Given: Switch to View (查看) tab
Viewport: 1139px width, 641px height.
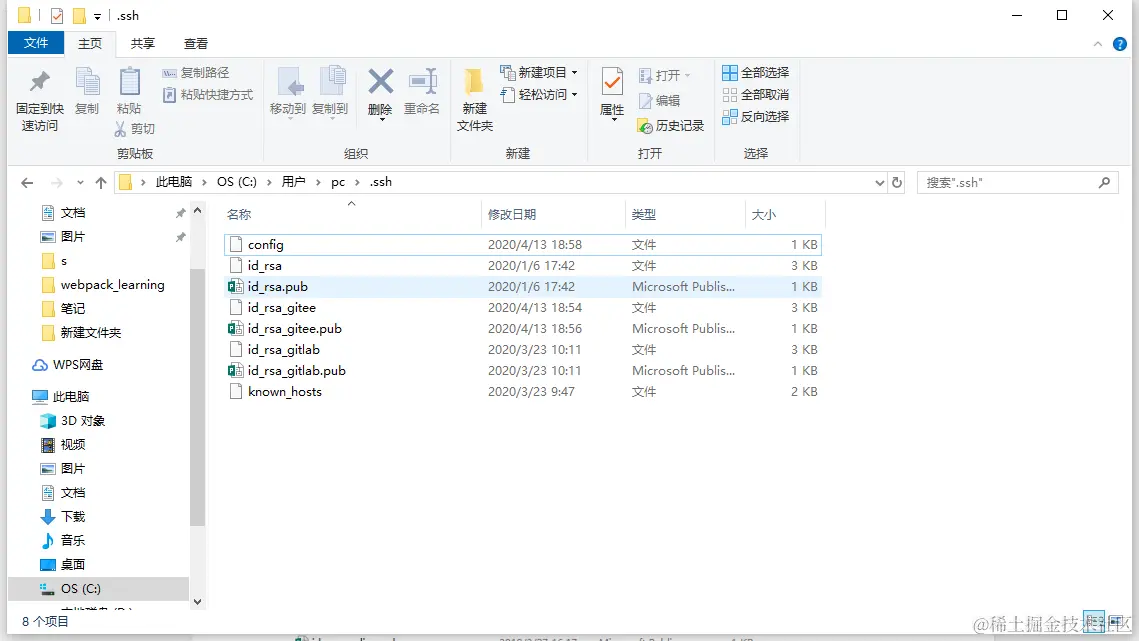Looking at the screenshot, I should [195, 44].
